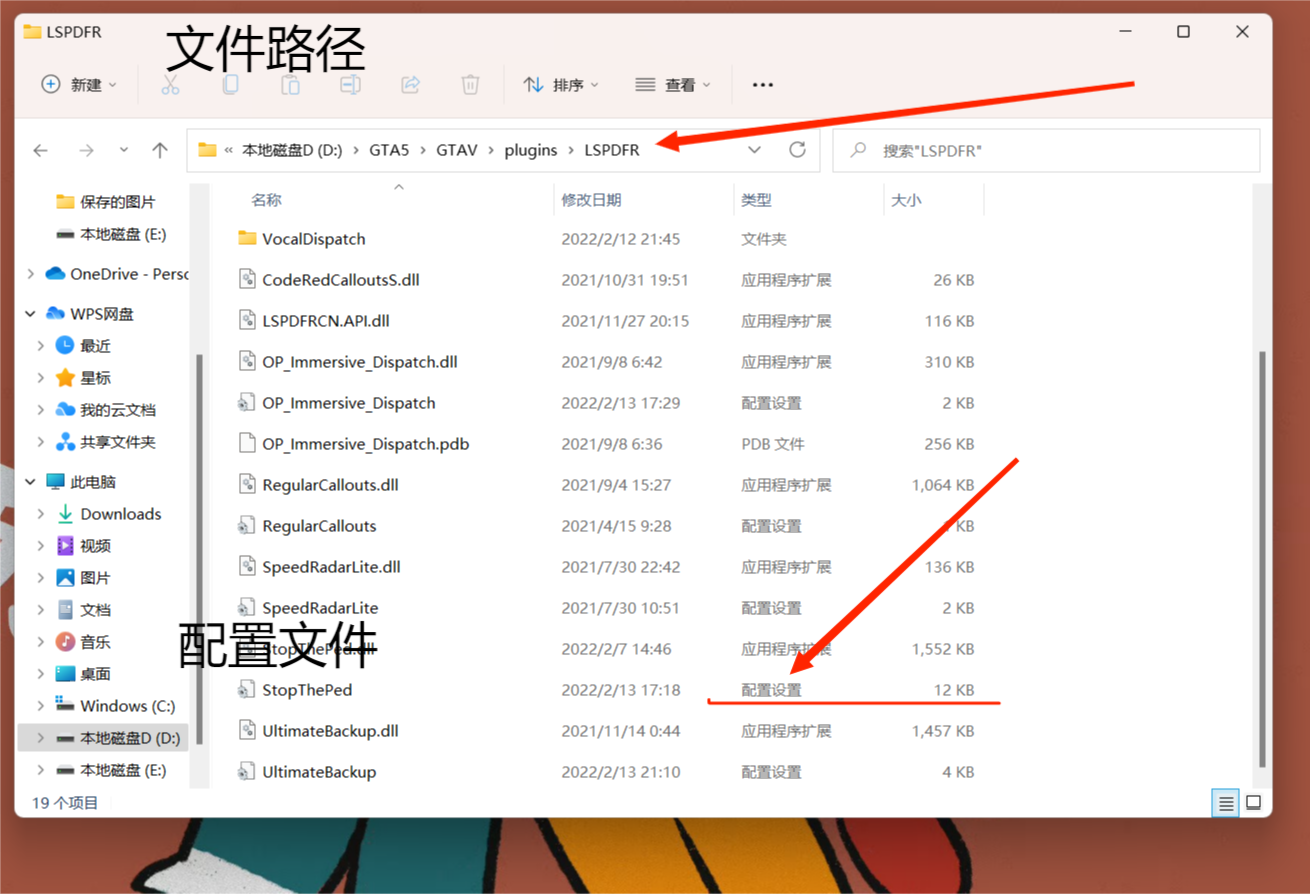Click OneDrive cloud icon in sidebar
Image resolution: width=1311 pixels, height=894 pixels.
pyautogui.click(x=55, y=274)
